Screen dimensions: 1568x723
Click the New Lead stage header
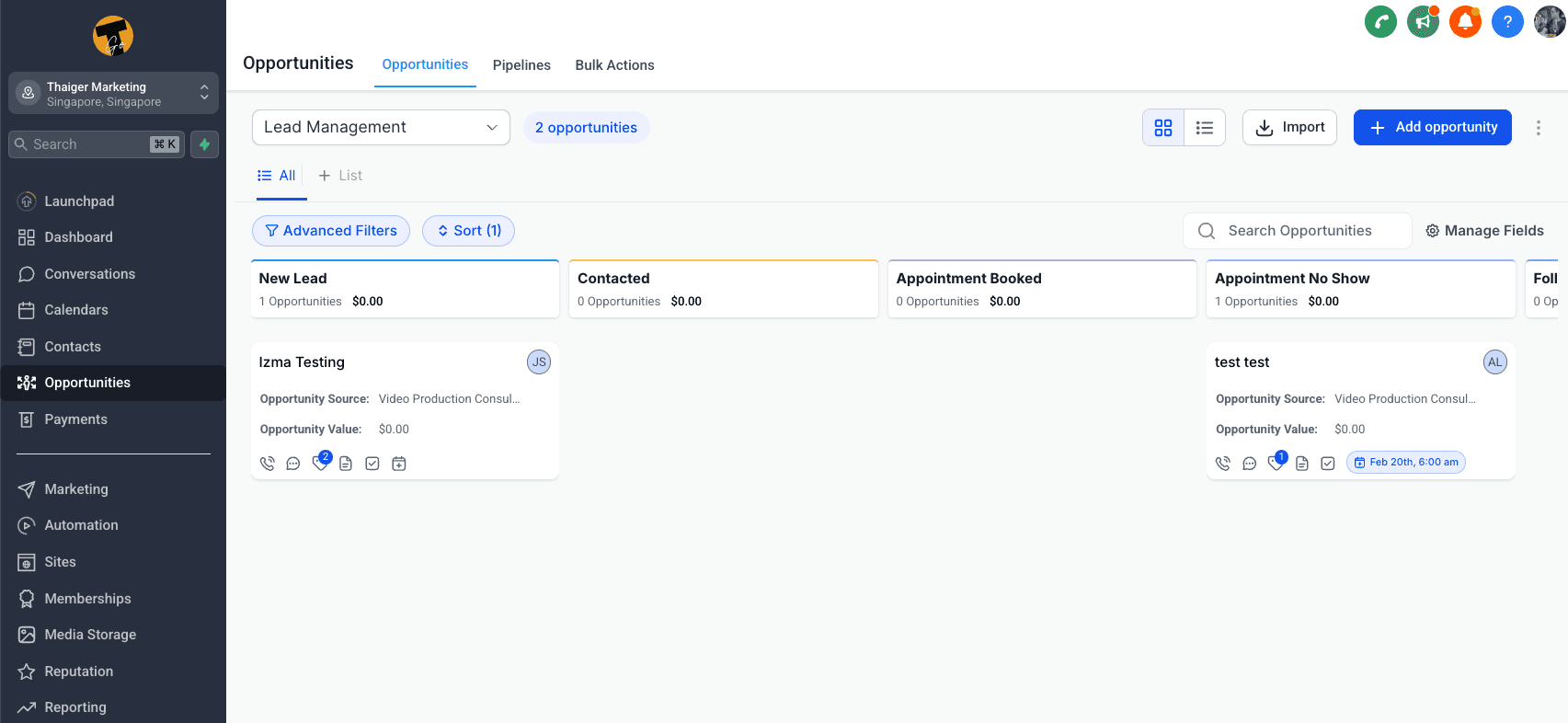(x=405, y=289)
